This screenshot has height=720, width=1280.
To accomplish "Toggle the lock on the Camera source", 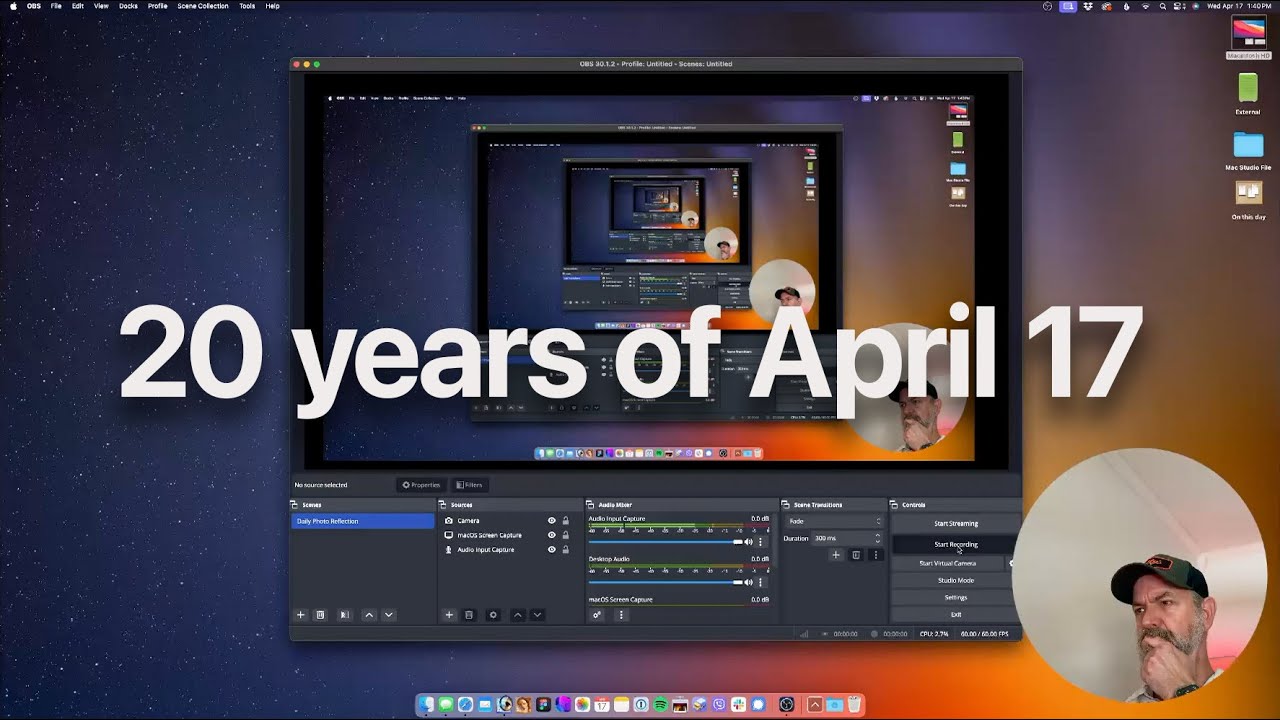I will tap(565, 521).
